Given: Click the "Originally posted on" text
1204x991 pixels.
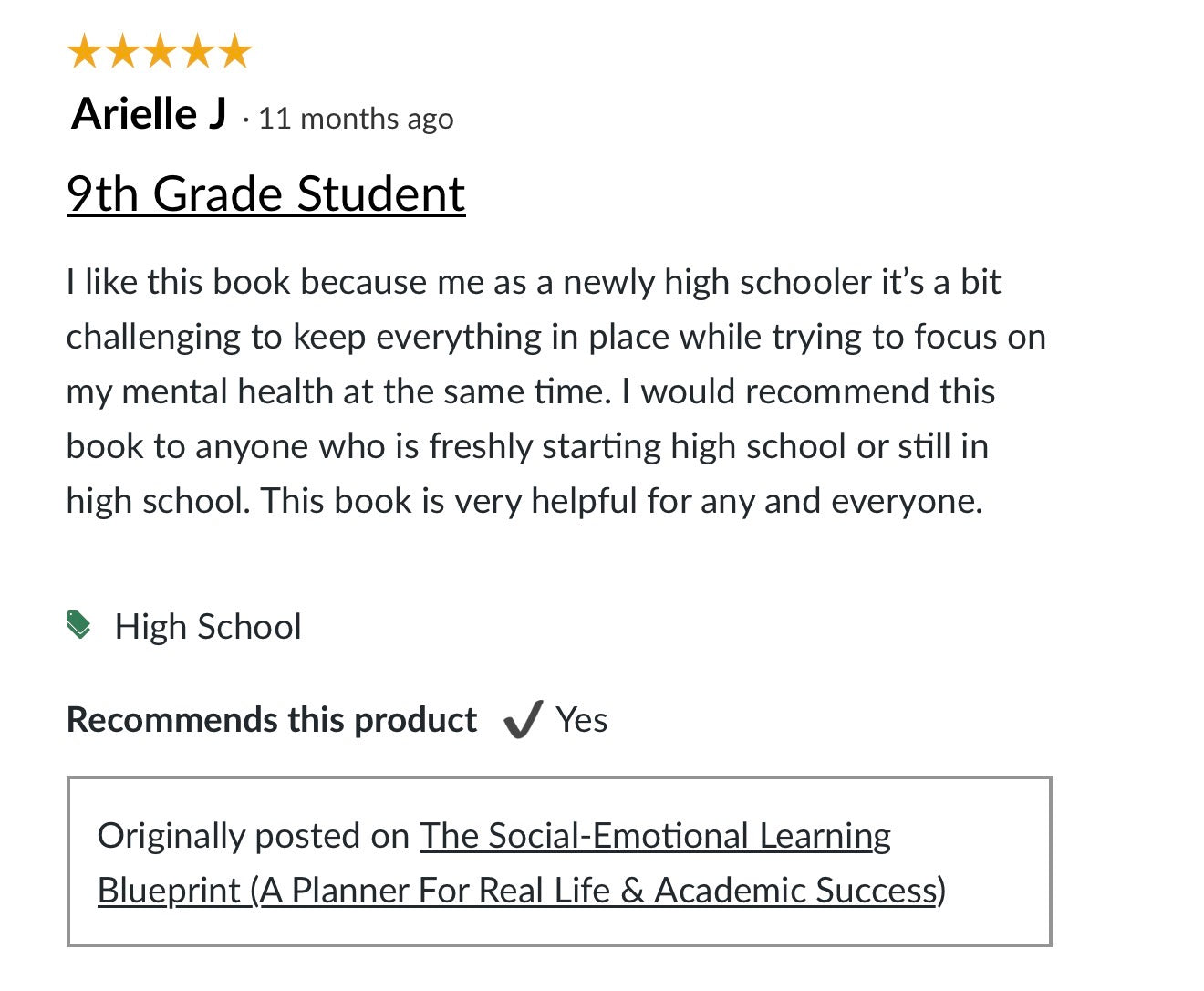Looking at the screenshot, I should 253,836.
